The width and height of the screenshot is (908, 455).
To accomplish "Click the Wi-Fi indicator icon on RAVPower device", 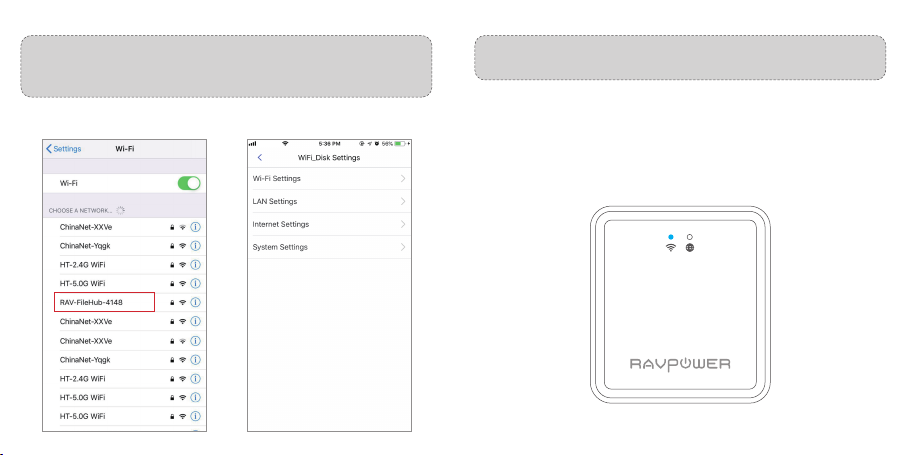I will pos(671,248).
